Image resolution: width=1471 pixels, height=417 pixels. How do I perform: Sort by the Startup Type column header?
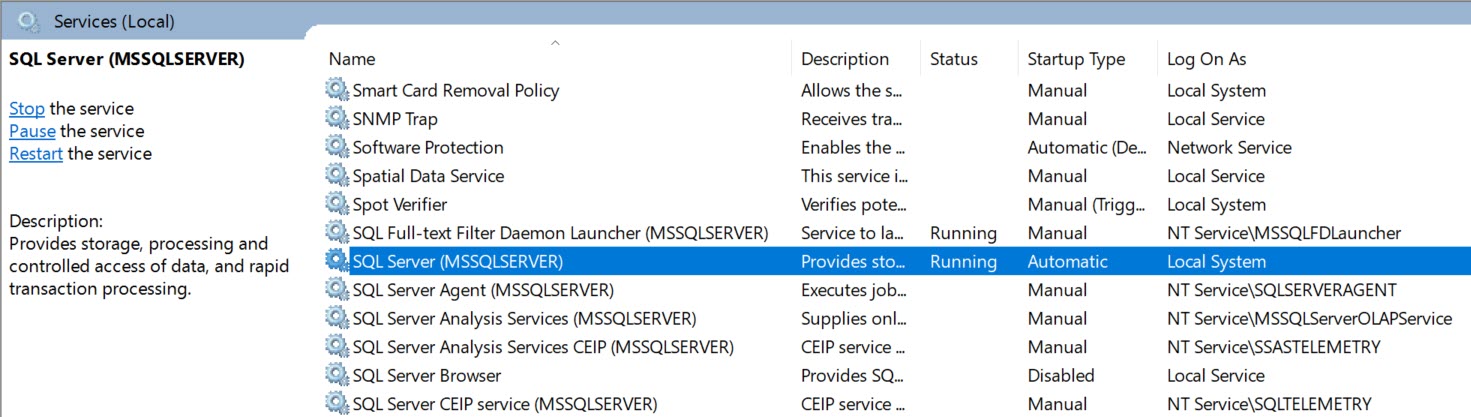point(1076,59)
